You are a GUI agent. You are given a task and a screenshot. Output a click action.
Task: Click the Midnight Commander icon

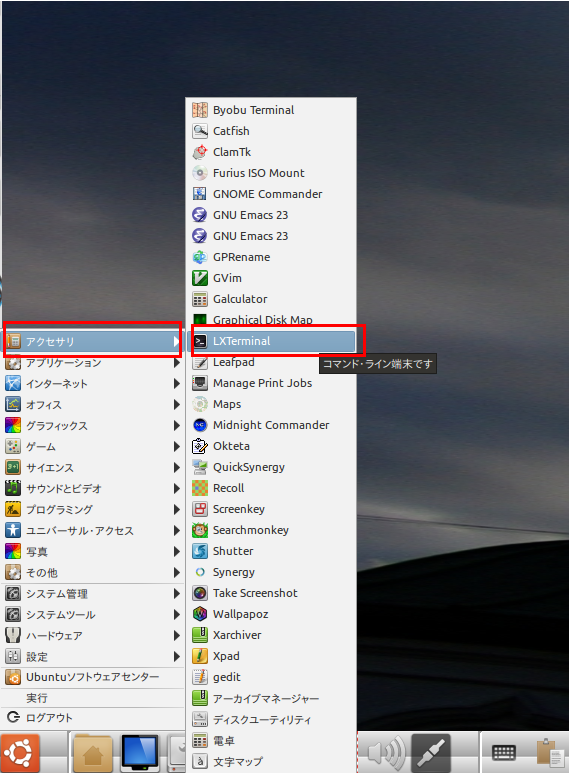click(200, 425)
